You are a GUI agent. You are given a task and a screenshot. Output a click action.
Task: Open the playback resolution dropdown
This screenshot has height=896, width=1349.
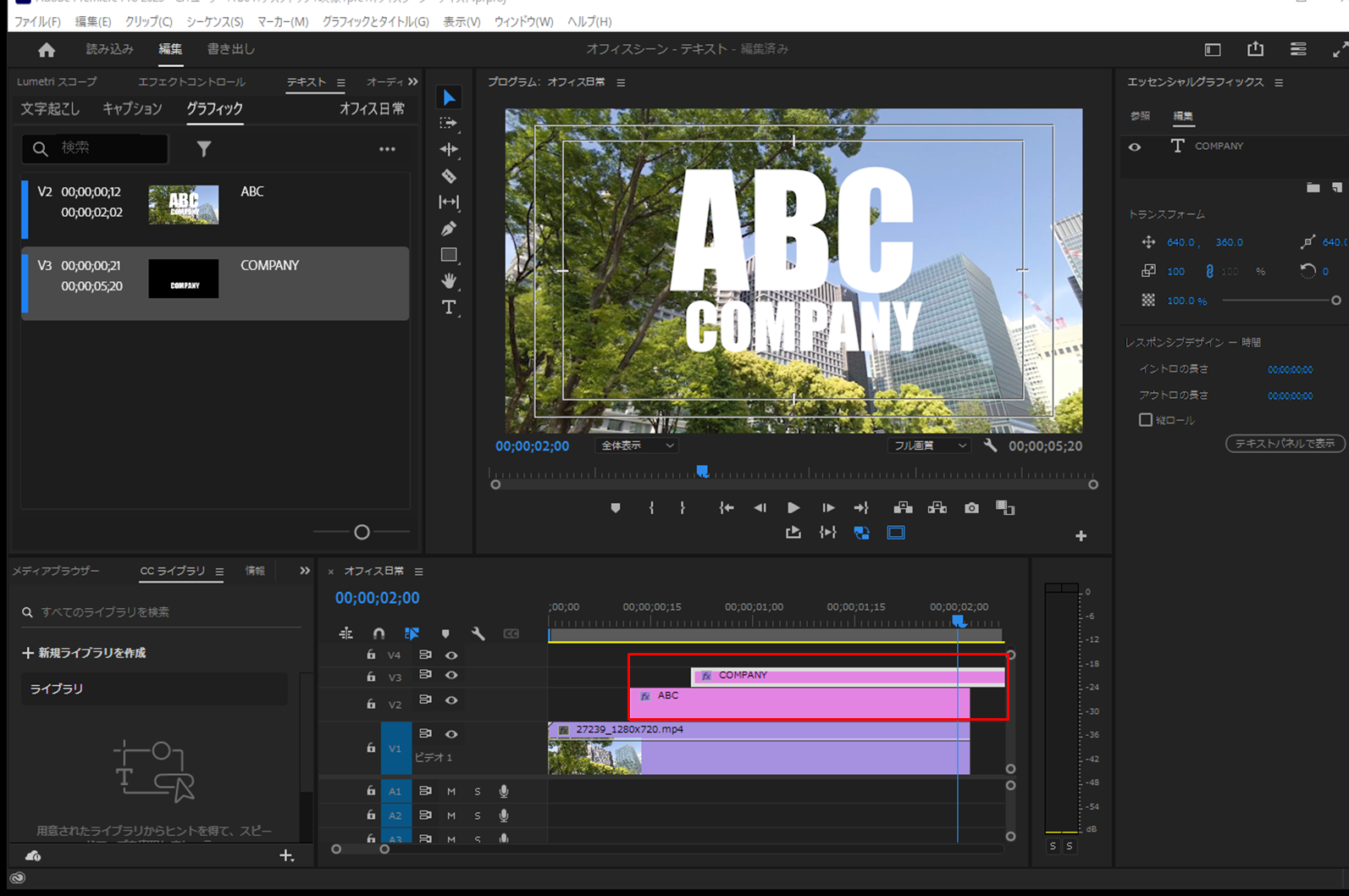click(928, 445)
